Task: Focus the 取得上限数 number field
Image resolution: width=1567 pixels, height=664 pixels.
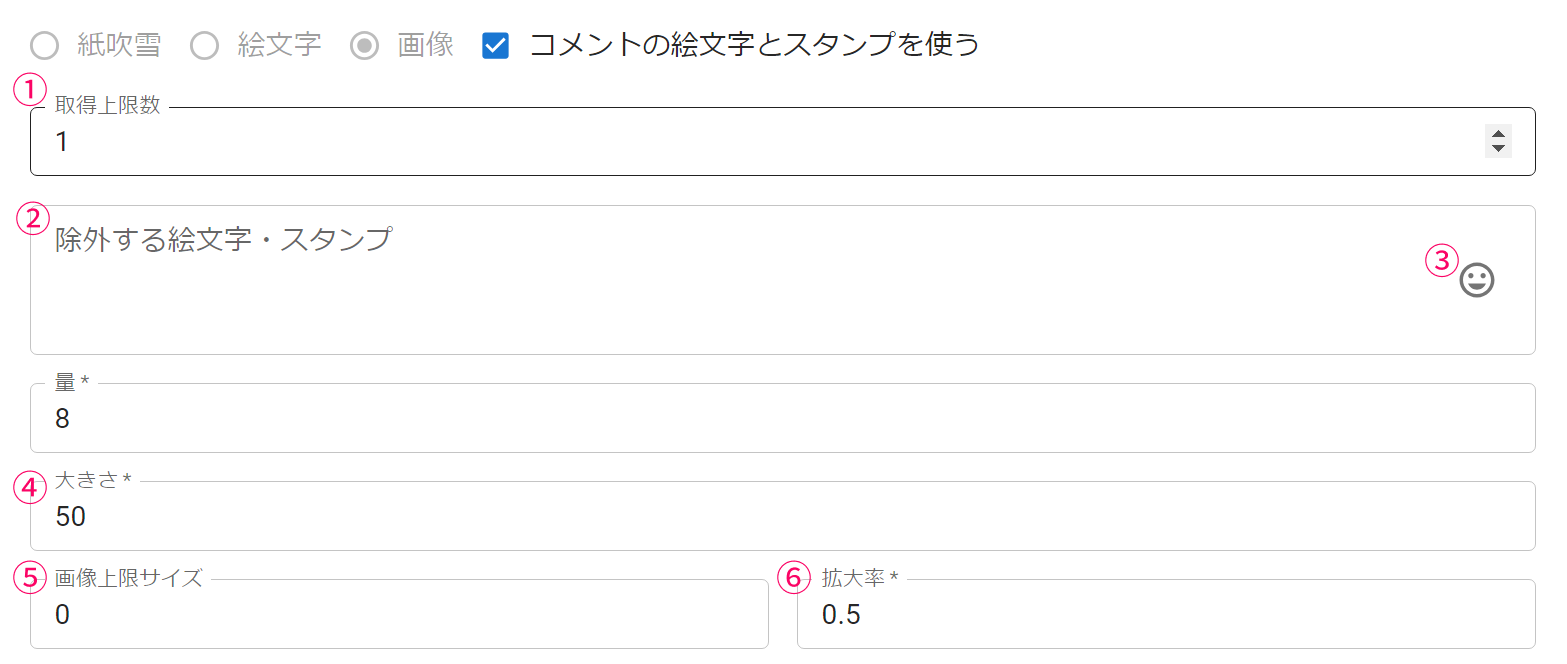Action: click(x=700, y=142)
